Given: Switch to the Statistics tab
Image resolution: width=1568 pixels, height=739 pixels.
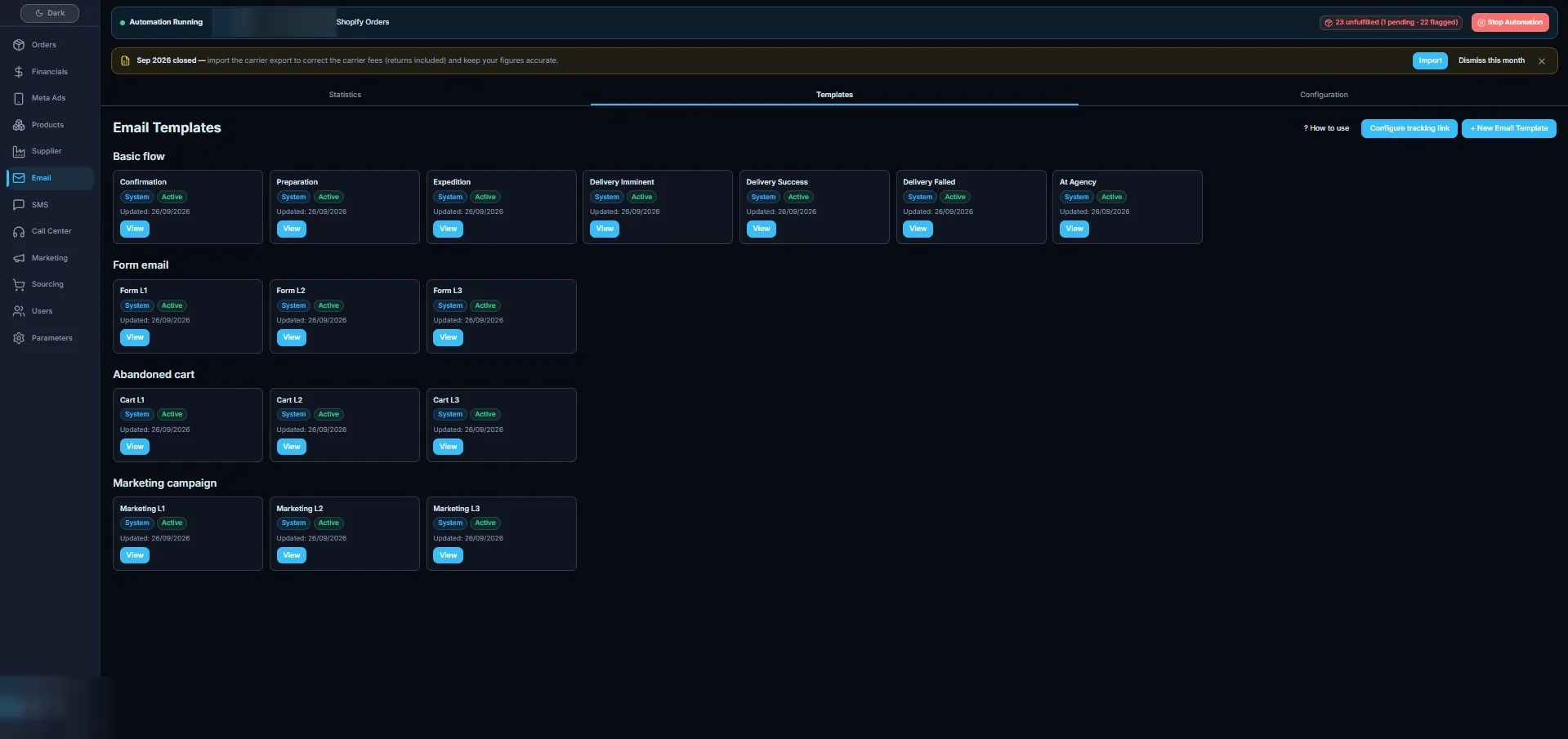Looking at the screenshot, I should coord(345,95).
